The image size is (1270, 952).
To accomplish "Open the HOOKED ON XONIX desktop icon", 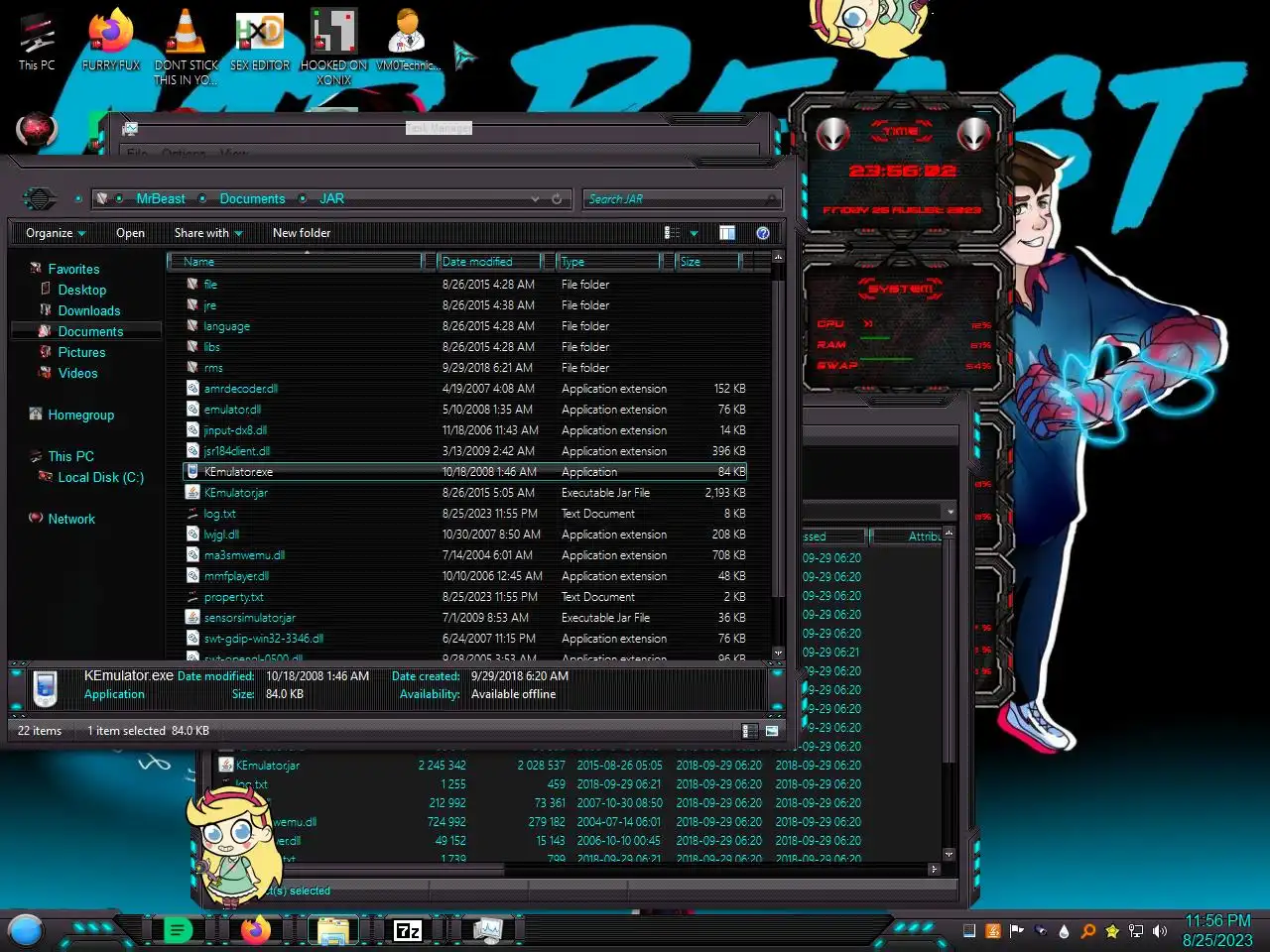I will coord(334,47).
